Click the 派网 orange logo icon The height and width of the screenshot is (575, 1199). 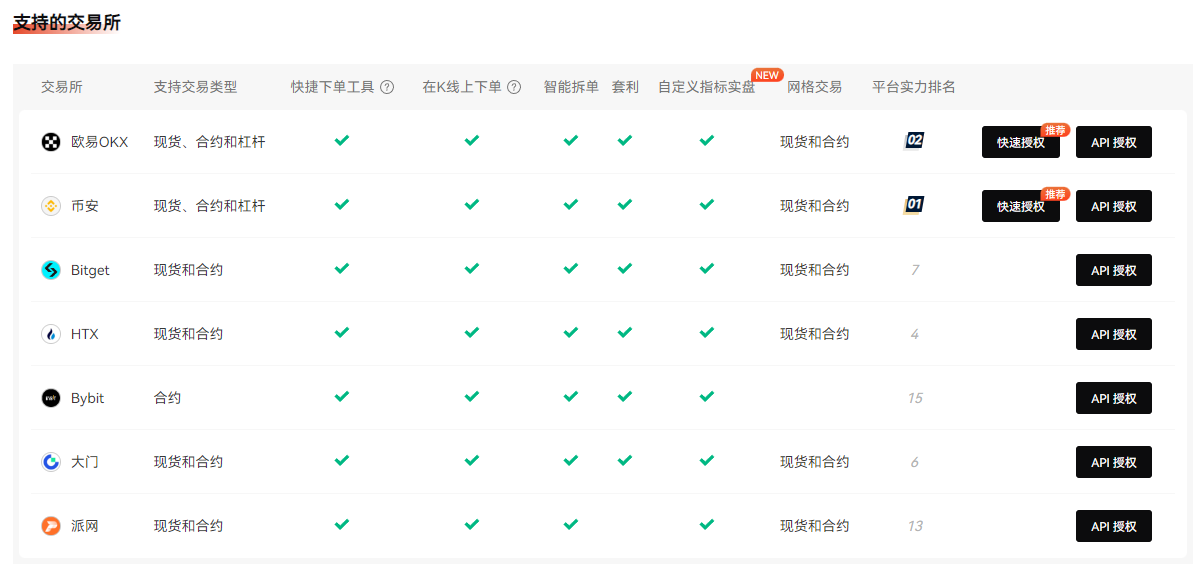click(50, 526)
